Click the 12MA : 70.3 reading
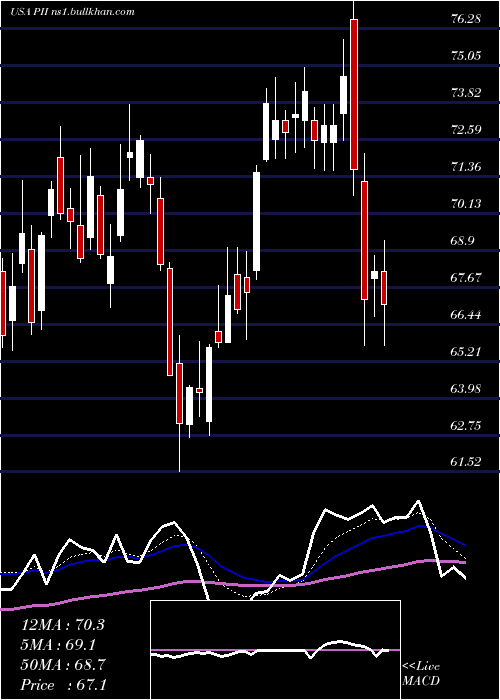 click(x=63, y=625)
